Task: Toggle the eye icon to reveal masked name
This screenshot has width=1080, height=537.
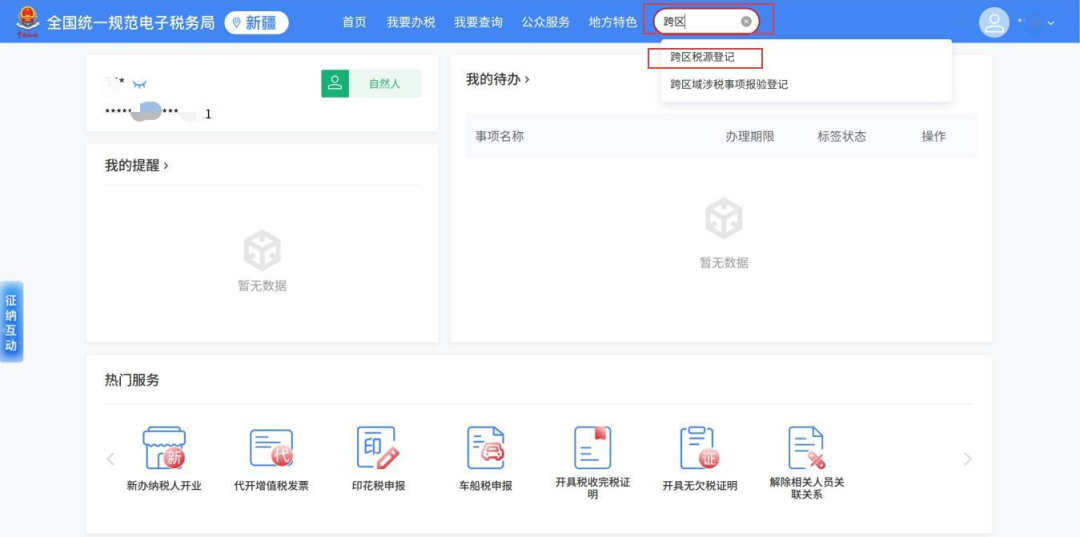Action: pyautogui.click(x=139, y=84)
